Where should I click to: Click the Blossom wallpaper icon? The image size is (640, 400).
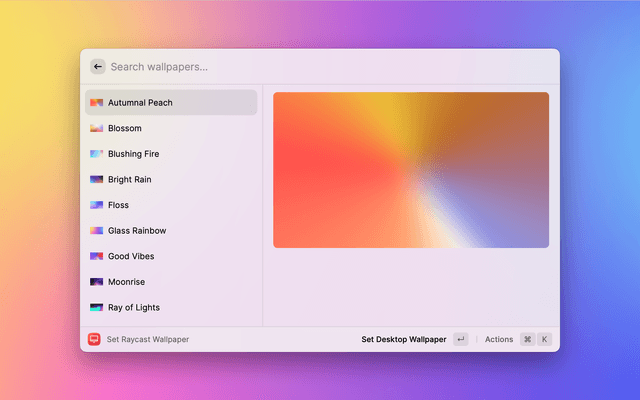(96, 129)
